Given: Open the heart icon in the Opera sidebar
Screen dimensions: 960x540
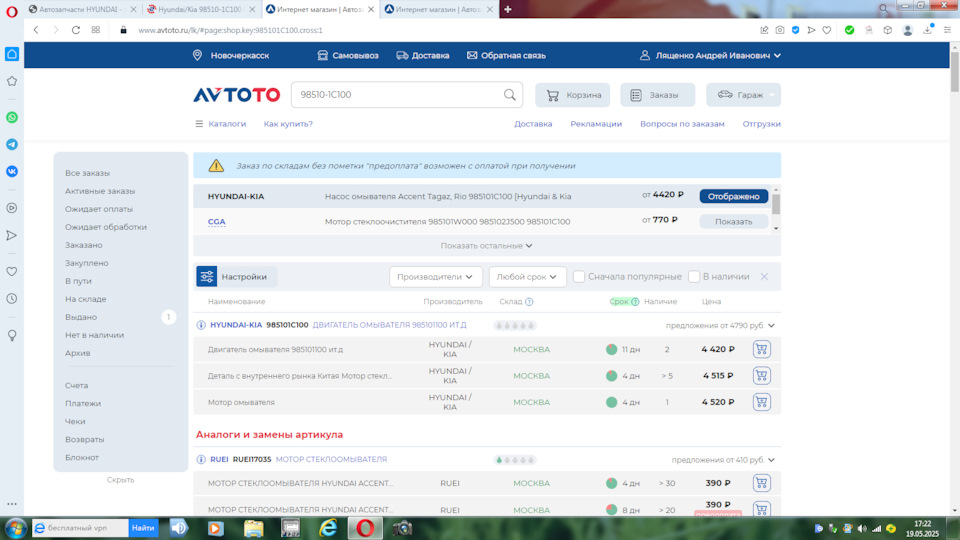Looking at the screenshot, I should [12, 272].
